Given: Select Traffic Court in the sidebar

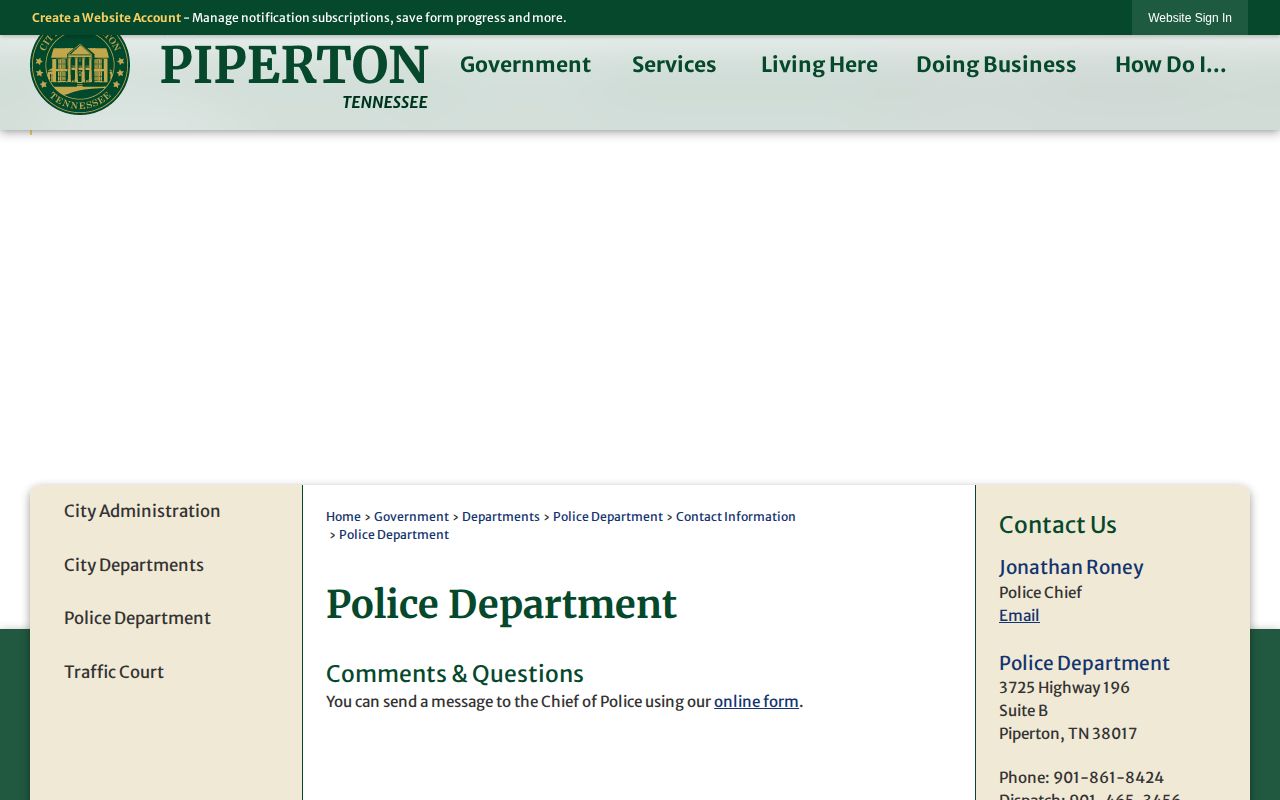Looking at the screenshot, I should 114,672.
